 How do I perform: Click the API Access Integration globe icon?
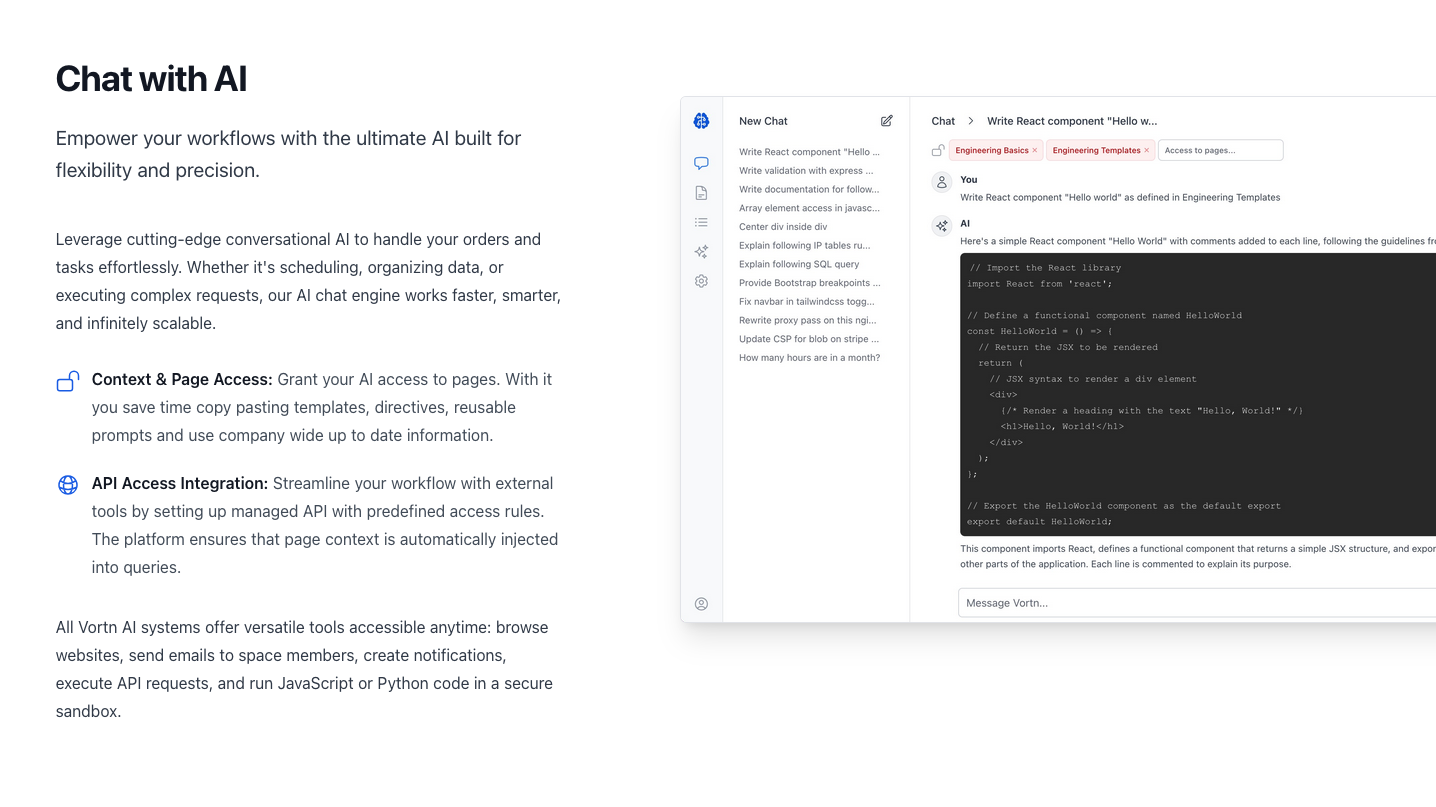[x=68, y=485]
